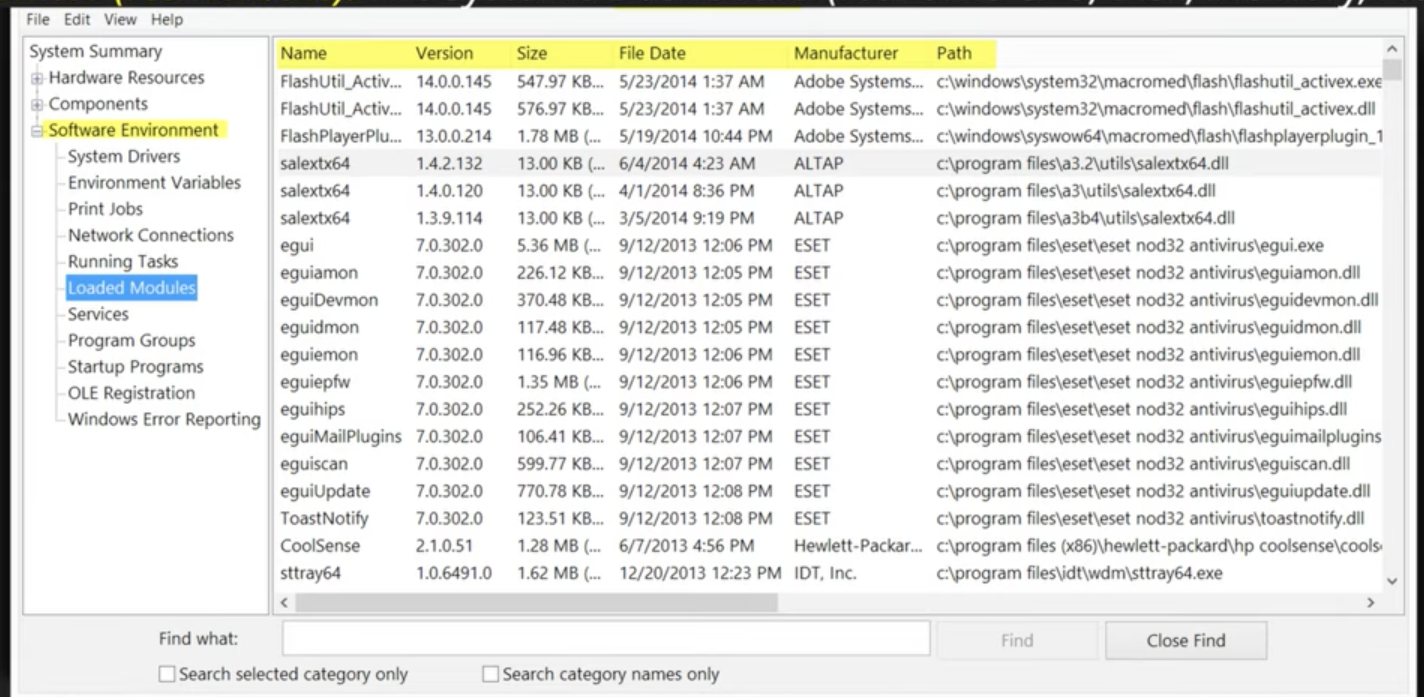Sort list by File Date column header

[x=701, y=53]
